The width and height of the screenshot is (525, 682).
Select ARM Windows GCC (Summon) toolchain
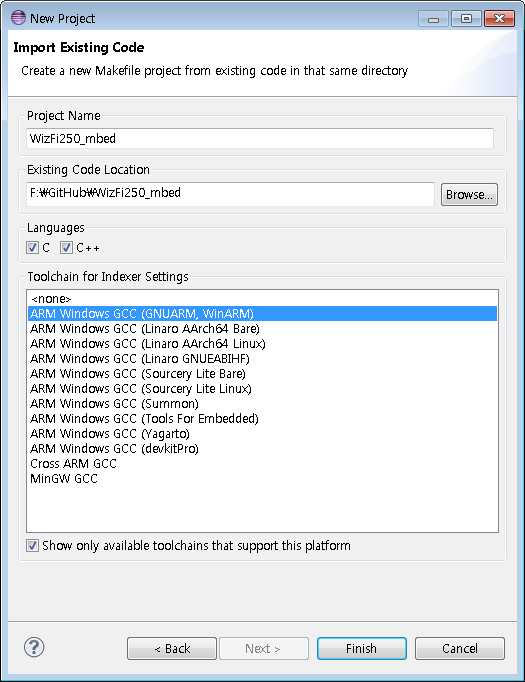pos(262,404)
